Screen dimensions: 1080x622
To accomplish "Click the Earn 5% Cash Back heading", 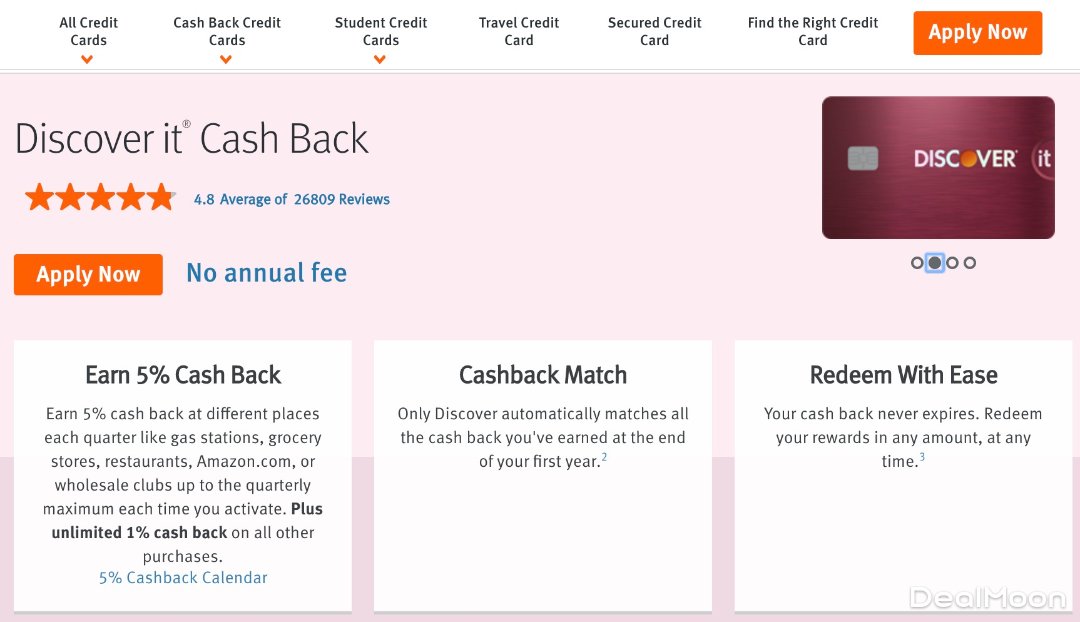I will [x=183, y=375].
